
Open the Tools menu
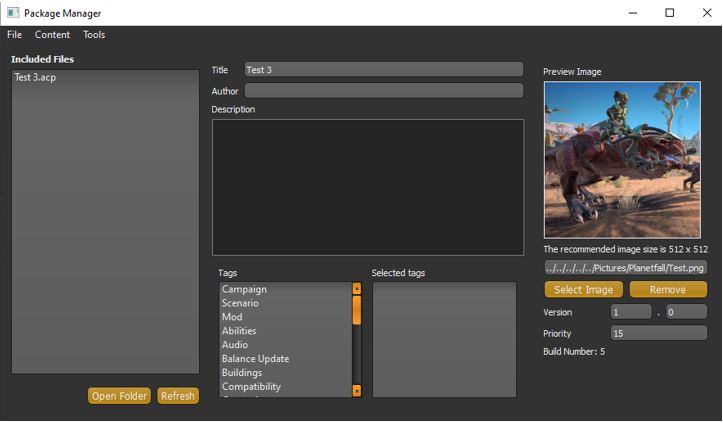[x=94, y=35]
